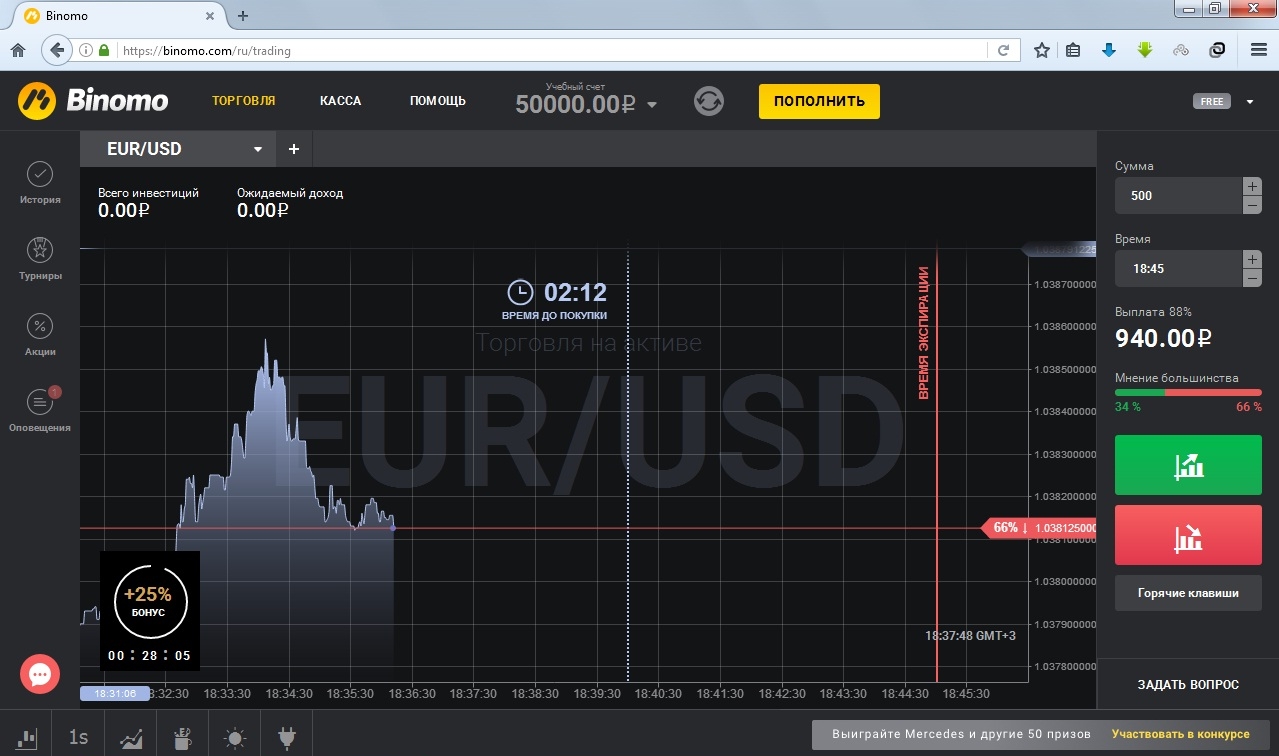The height and width of the screenshot is (756, 1279).
Task: Click the FREE account badge
Action: 1212,101
